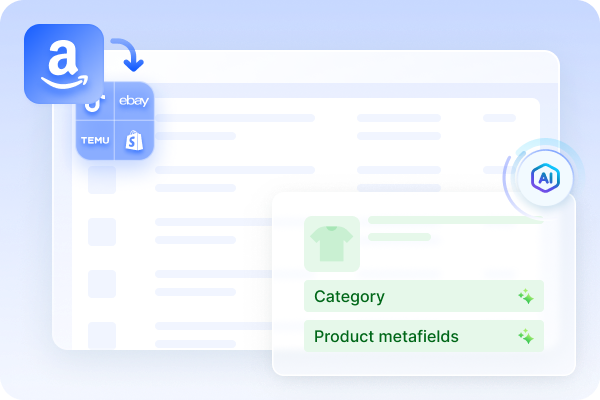Screen dimensions: 600x400
Task: Select the eBay marketplace tile
Action: [x=134, y=101]
